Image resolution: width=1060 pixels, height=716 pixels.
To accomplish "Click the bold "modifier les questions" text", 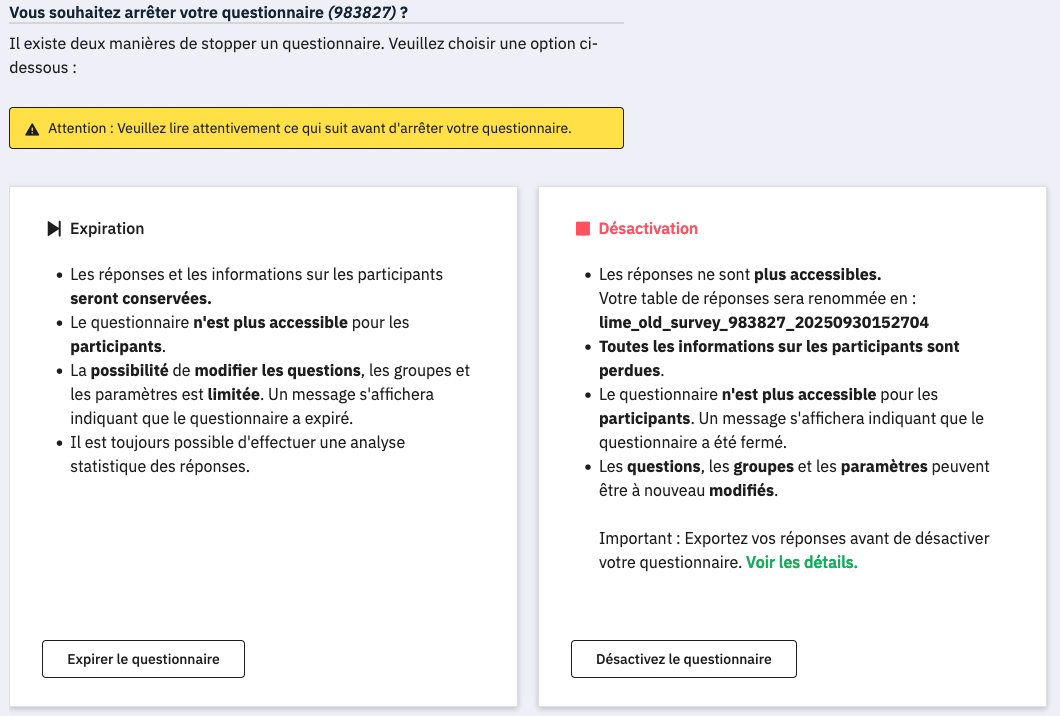I will (277, 370).
